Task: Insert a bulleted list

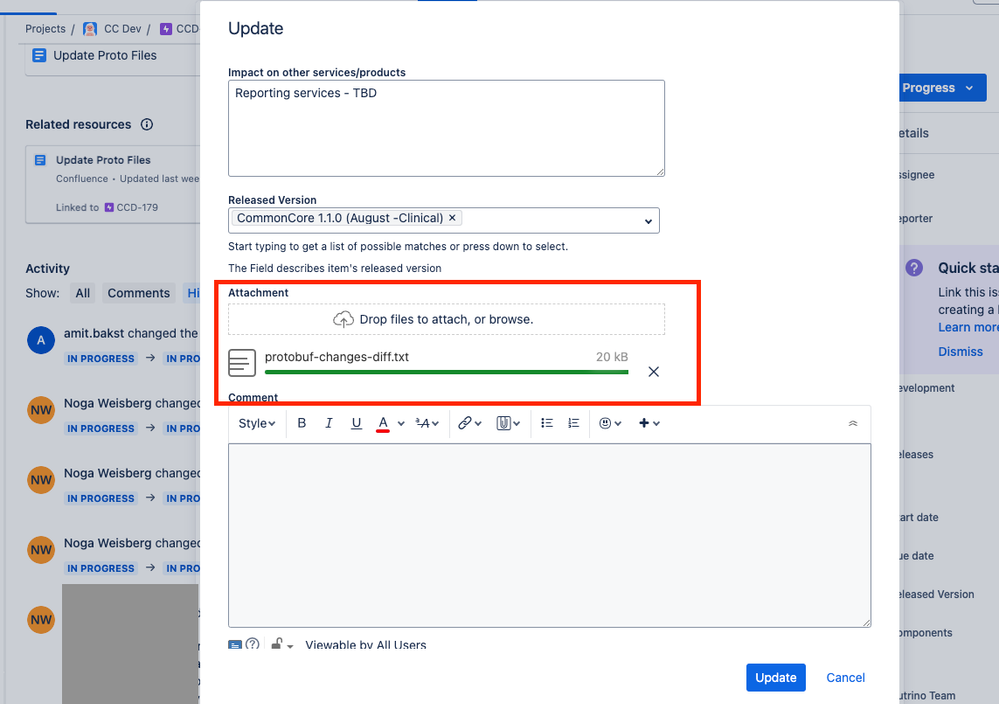Action: (x=547, y=423)
